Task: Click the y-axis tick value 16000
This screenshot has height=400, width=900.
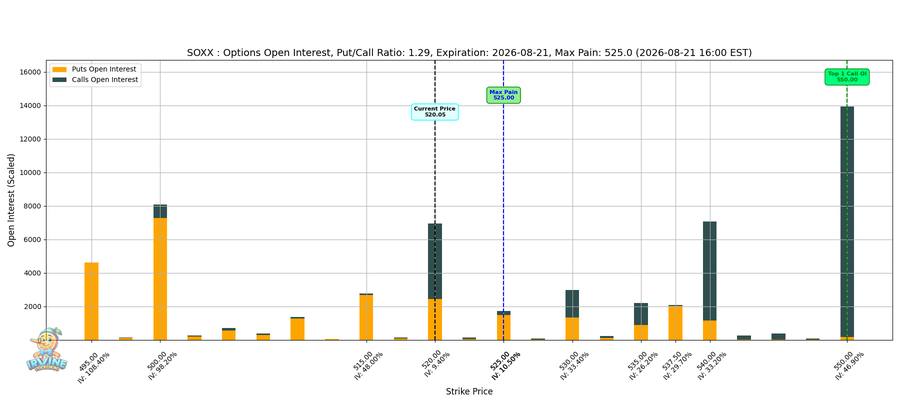Action: click(x=32, y=72)
